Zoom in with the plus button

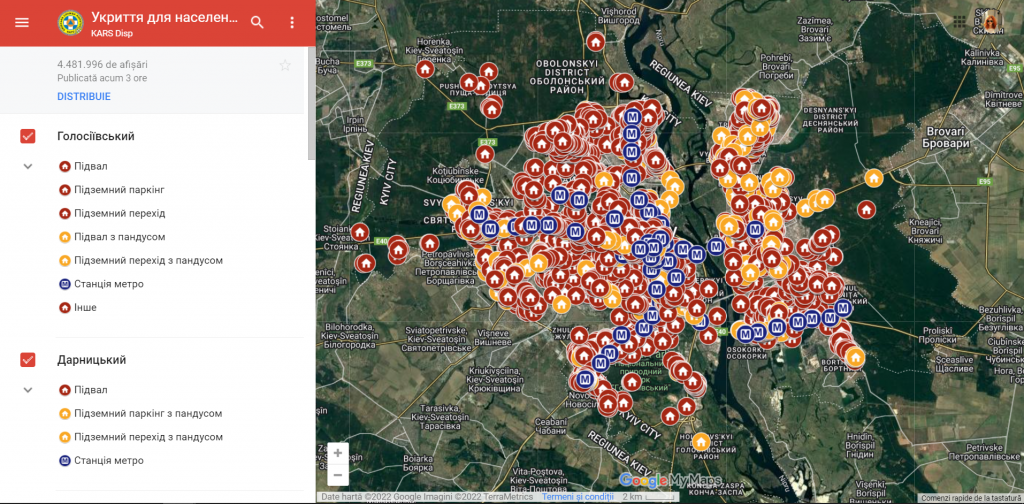[338, 453]
